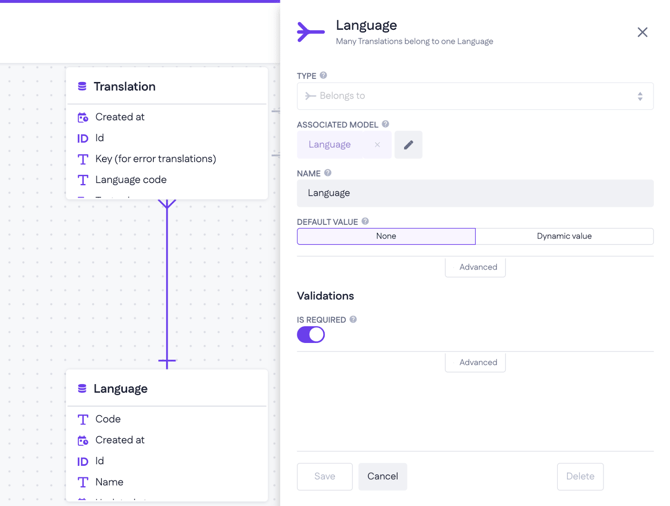Click the edit pencil icon beside Language
This screenshot has width=670, height=506.
point(408,145)
